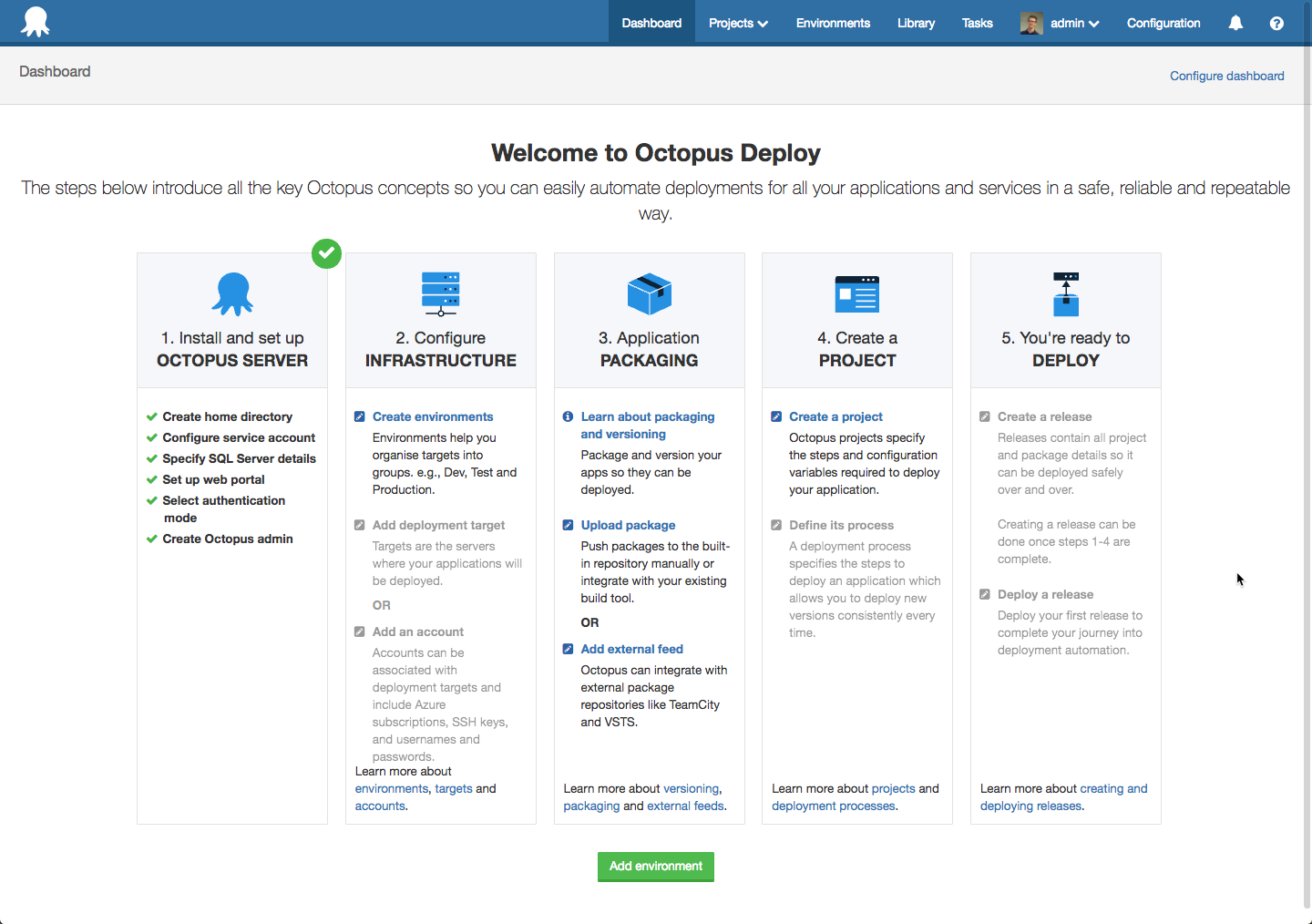Click checkbox icon beside Create environments
Screen dimensions: 1312x924
(x=360, y=416)
